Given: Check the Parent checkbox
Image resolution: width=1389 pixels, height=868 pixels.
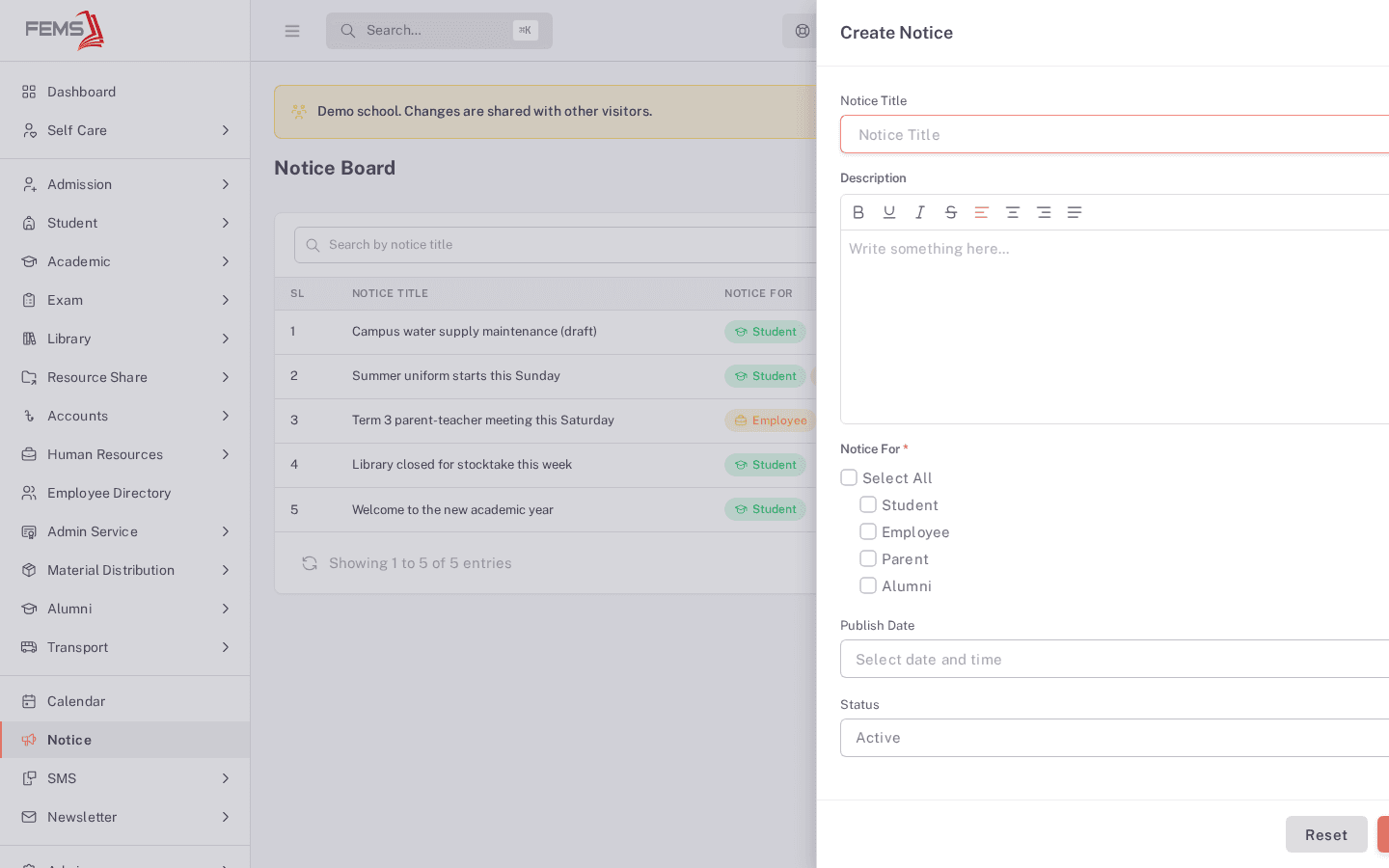Looking at the screenshot, I should (x=868, y=558).
